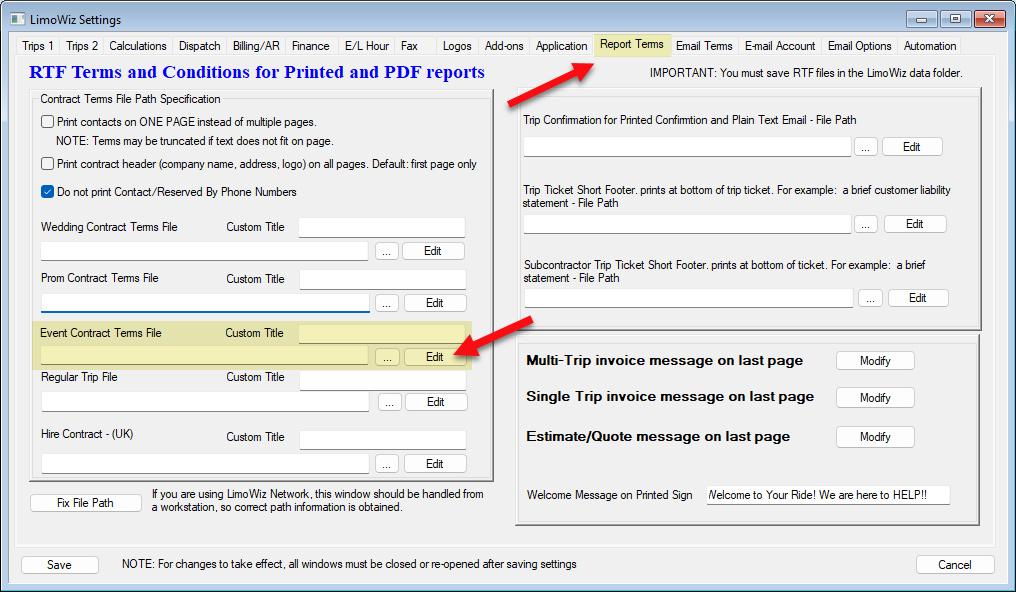Image resolution: width=1016 pixels, height=592 pixels.
Task: Switch to the Automation tab
Action: (x=930, y=46)
